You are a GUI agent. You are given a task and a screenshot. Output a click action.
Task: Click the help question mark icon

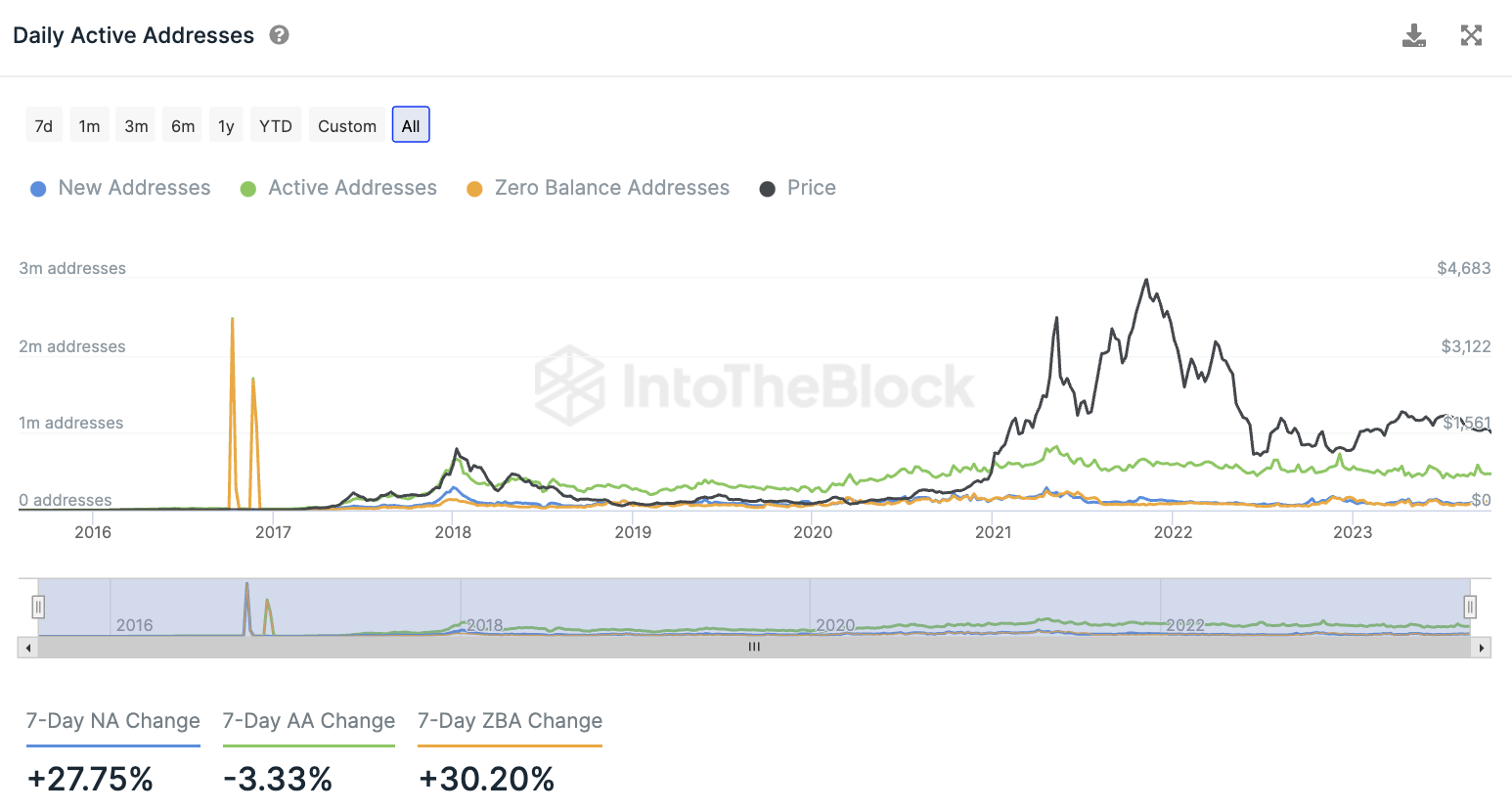[280, 35]
